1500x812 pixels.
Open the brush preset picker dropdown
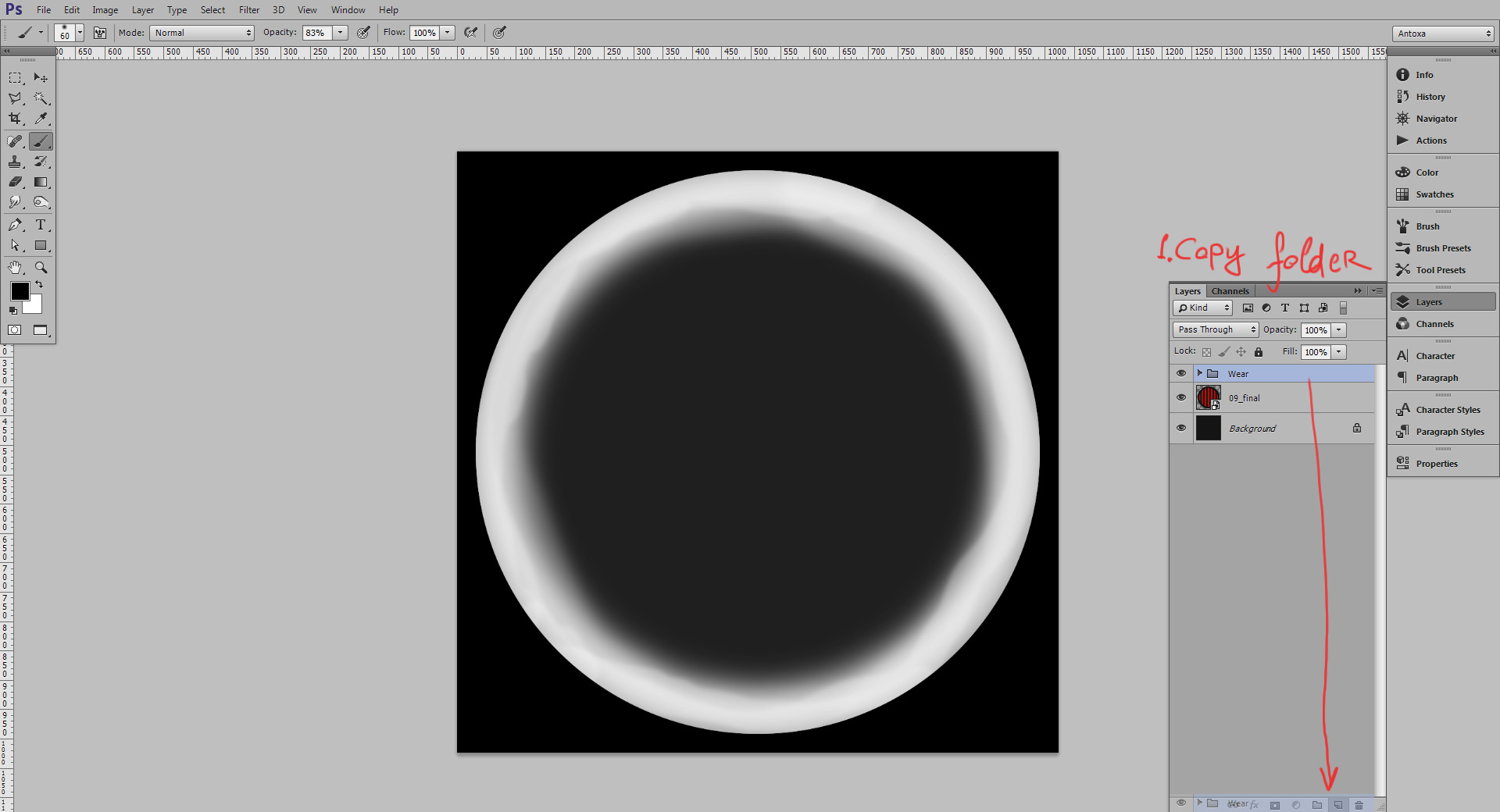click(x=80, y=33)
